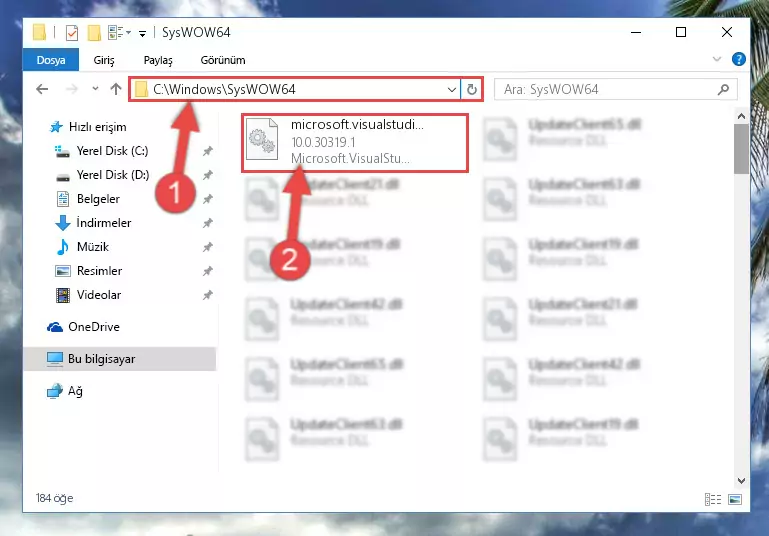The width and height of the screenshot is (769, 536).
Task: Close the SysWOW64 window
Action: coord(727,32)
